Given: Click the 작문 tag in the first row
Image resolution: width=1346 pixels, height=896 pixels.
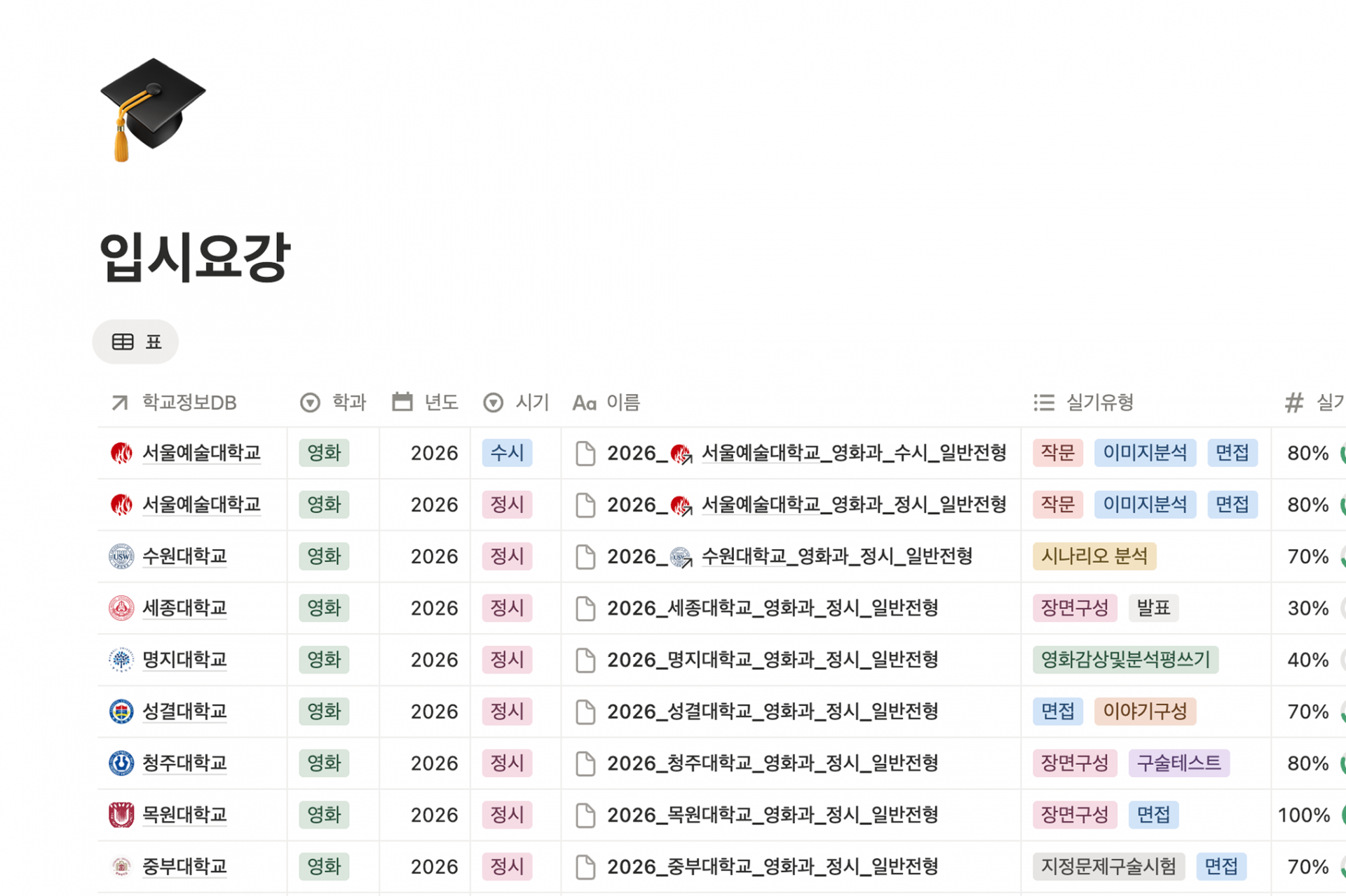Looking at the screenshot, I should tap(1057, 453).
